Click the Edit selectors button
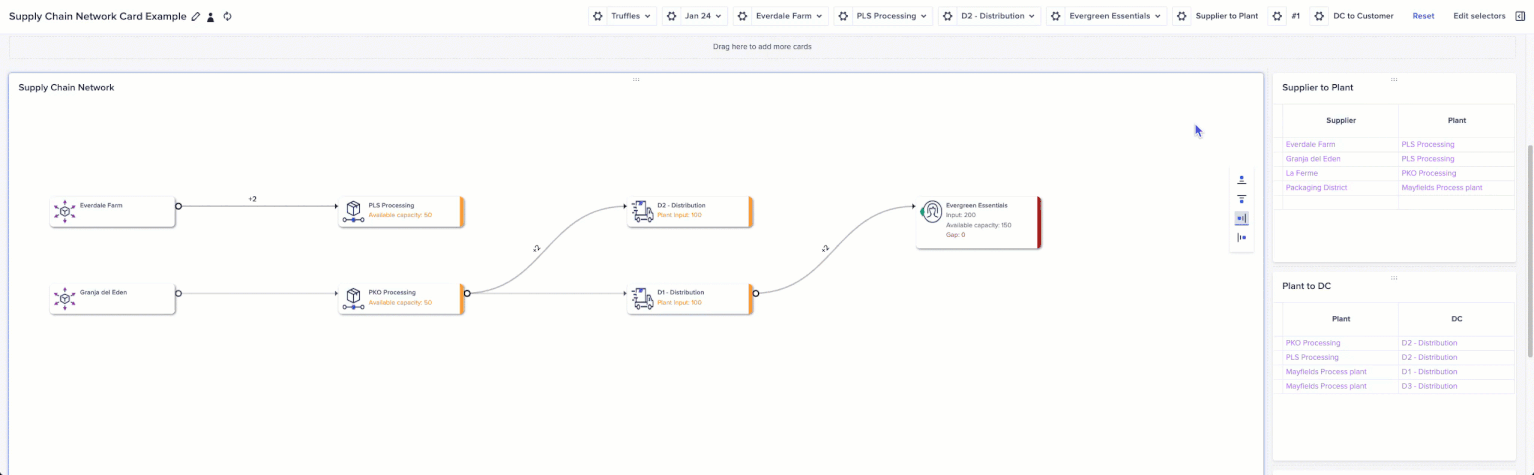Screen dimensions: 1534x475 (x=1479, y=16)
